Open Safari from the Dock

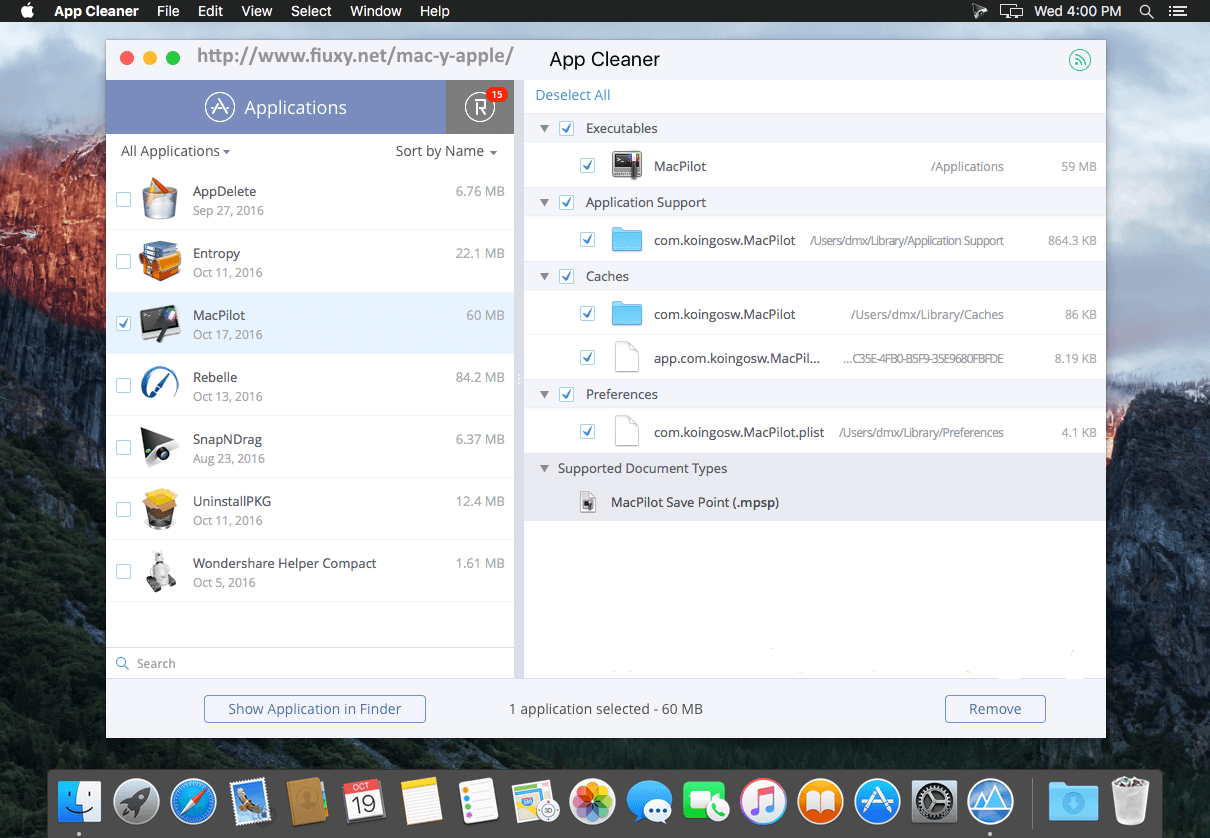pyautogui.click(x=193, y=800)
